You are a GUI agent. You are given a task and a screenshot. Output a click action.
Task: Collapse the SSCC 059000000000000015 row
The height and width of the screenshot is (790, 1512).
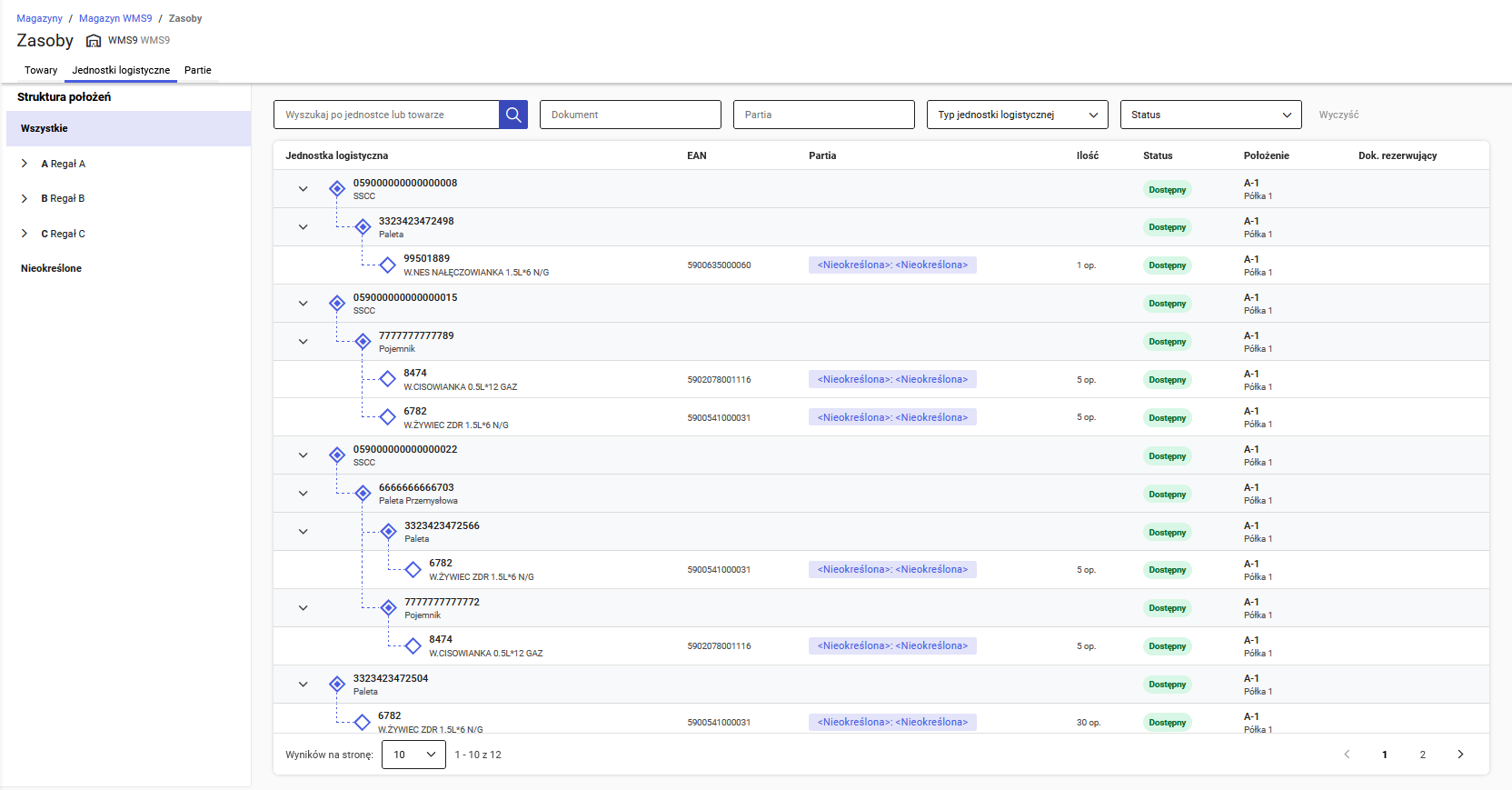point(303,304)
